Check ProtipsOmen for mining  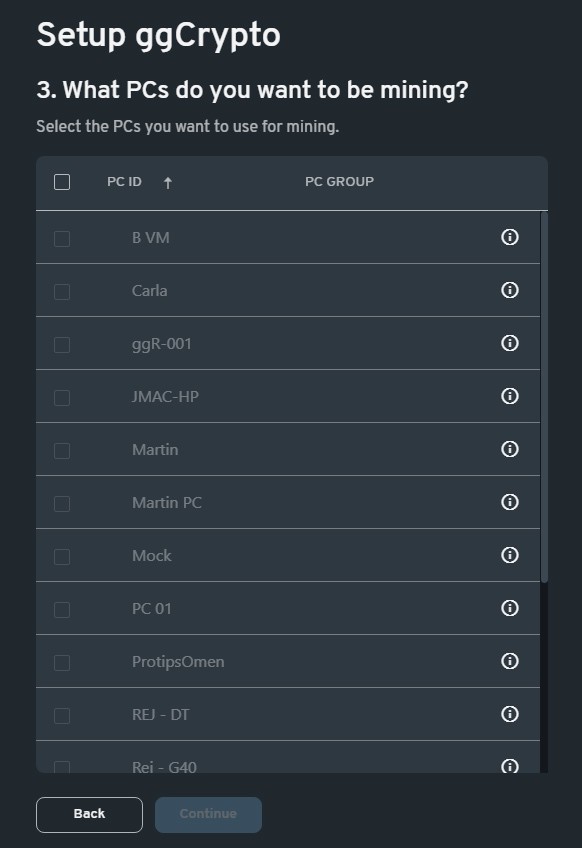pyautogui.click(x=62, y=661)
